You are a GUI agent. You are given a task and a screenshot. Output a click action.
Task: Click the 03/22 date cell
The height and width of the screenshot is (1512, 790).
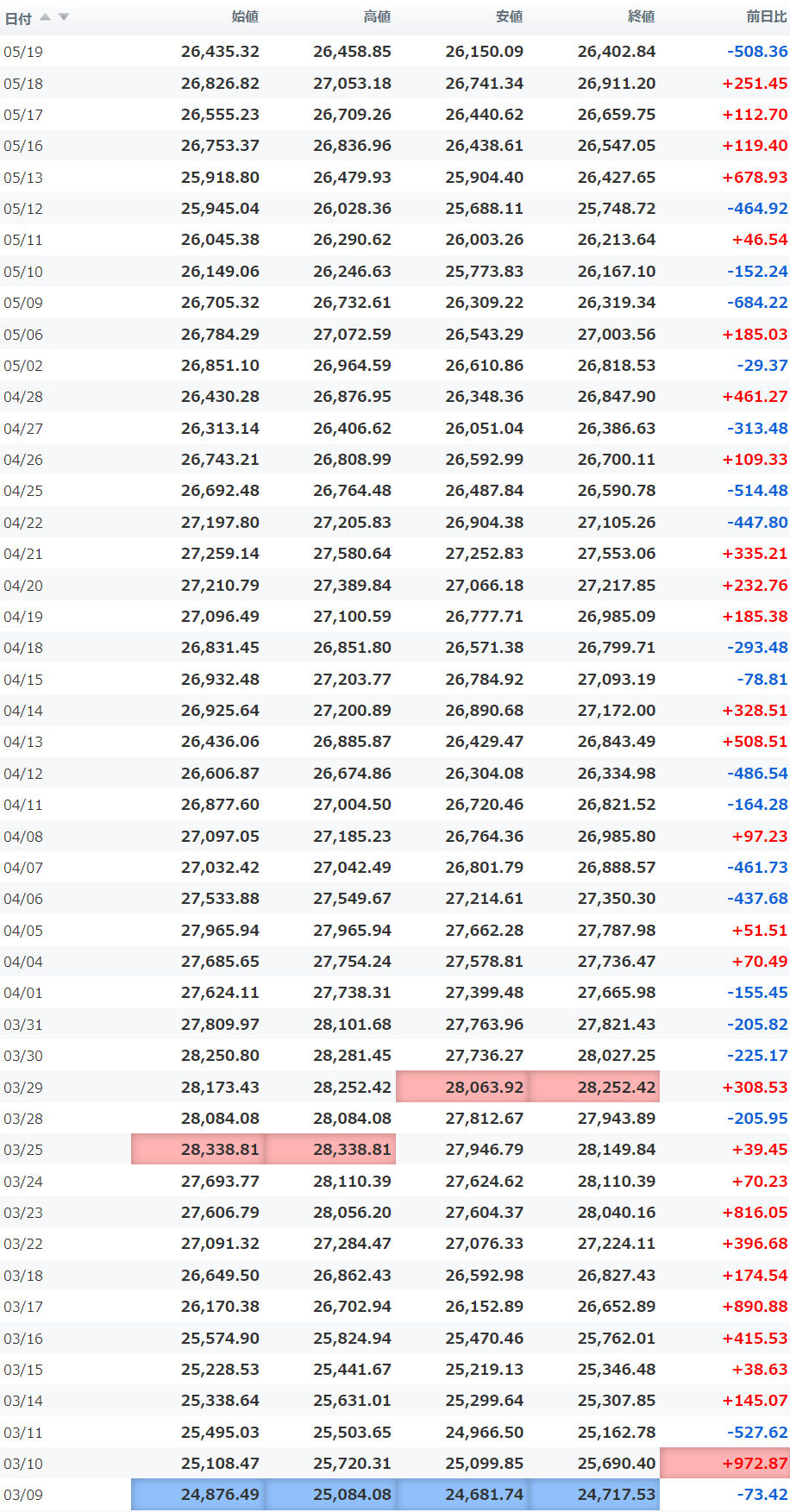[23, 1244]
